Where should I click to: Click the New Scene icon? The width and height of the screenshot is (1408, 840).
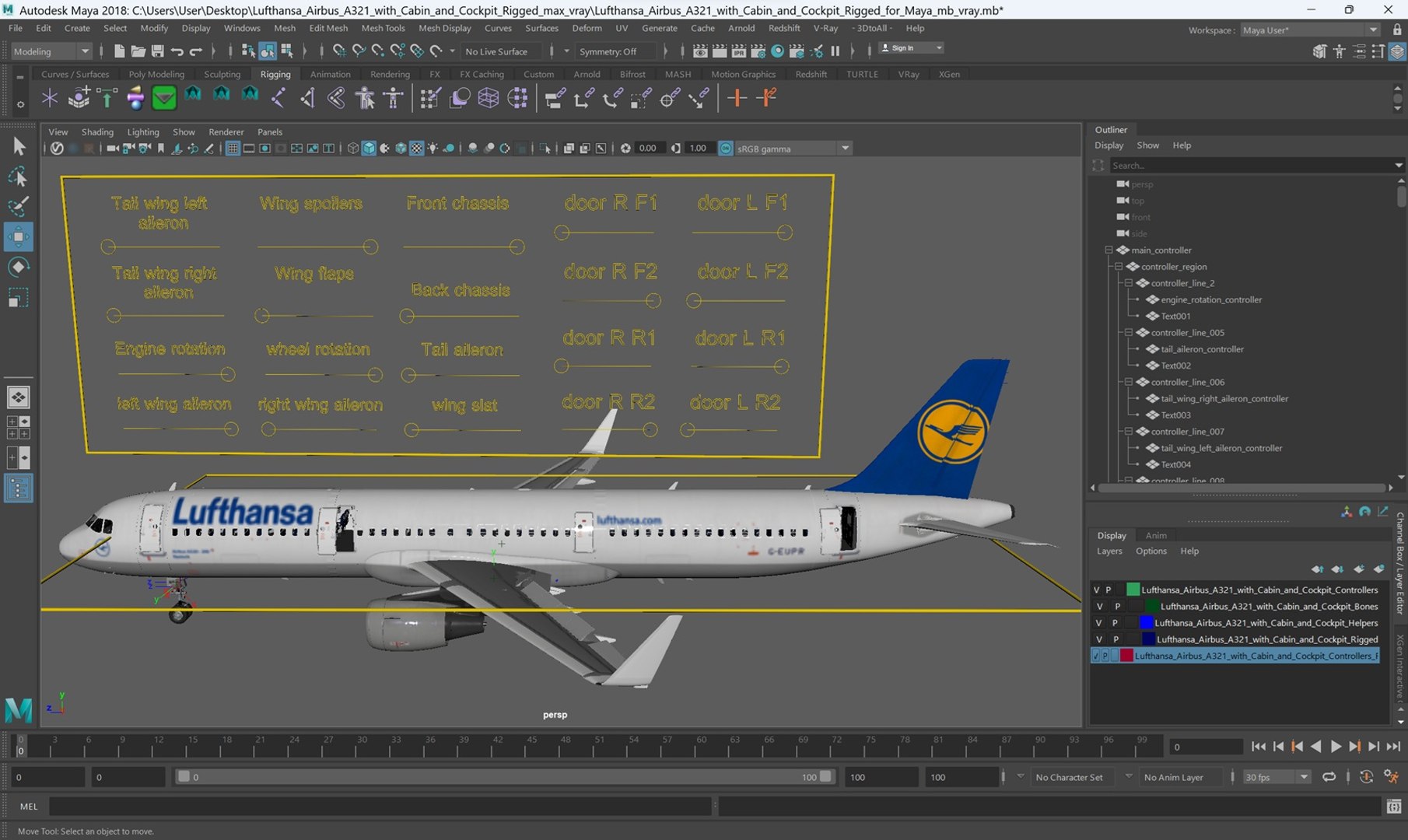click(x=119, y=51)
